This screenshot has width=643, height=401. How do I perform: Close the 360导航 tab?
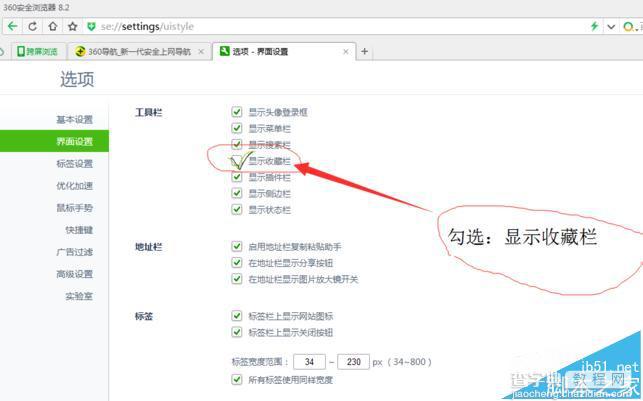click(x=201, y=52)
